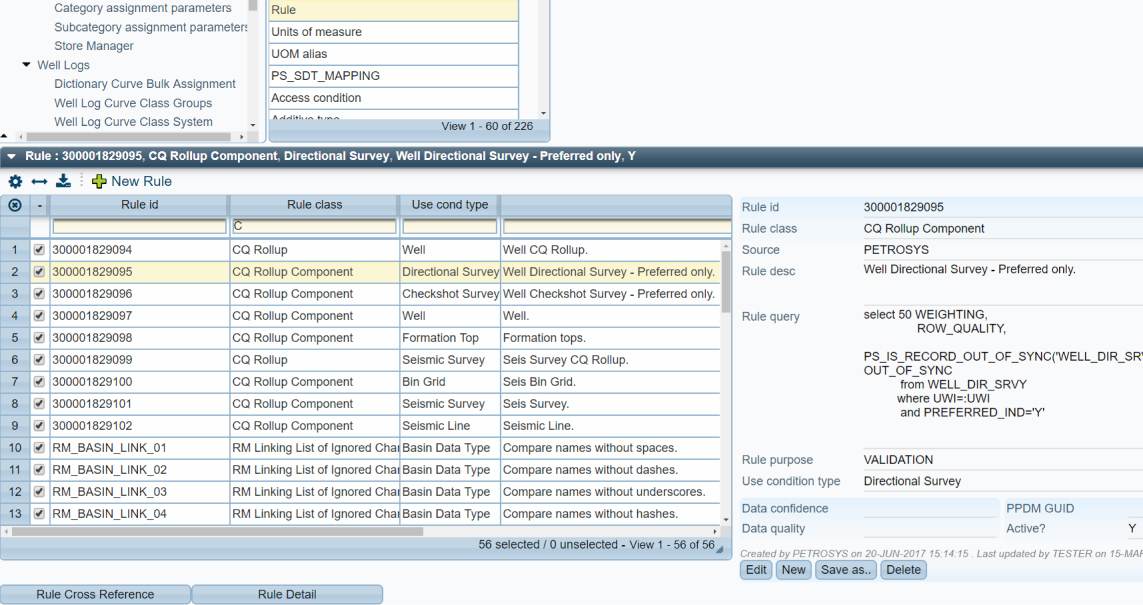Clear filters with the circled X icon
1143x605 pixels.
(x=15, y=205)
